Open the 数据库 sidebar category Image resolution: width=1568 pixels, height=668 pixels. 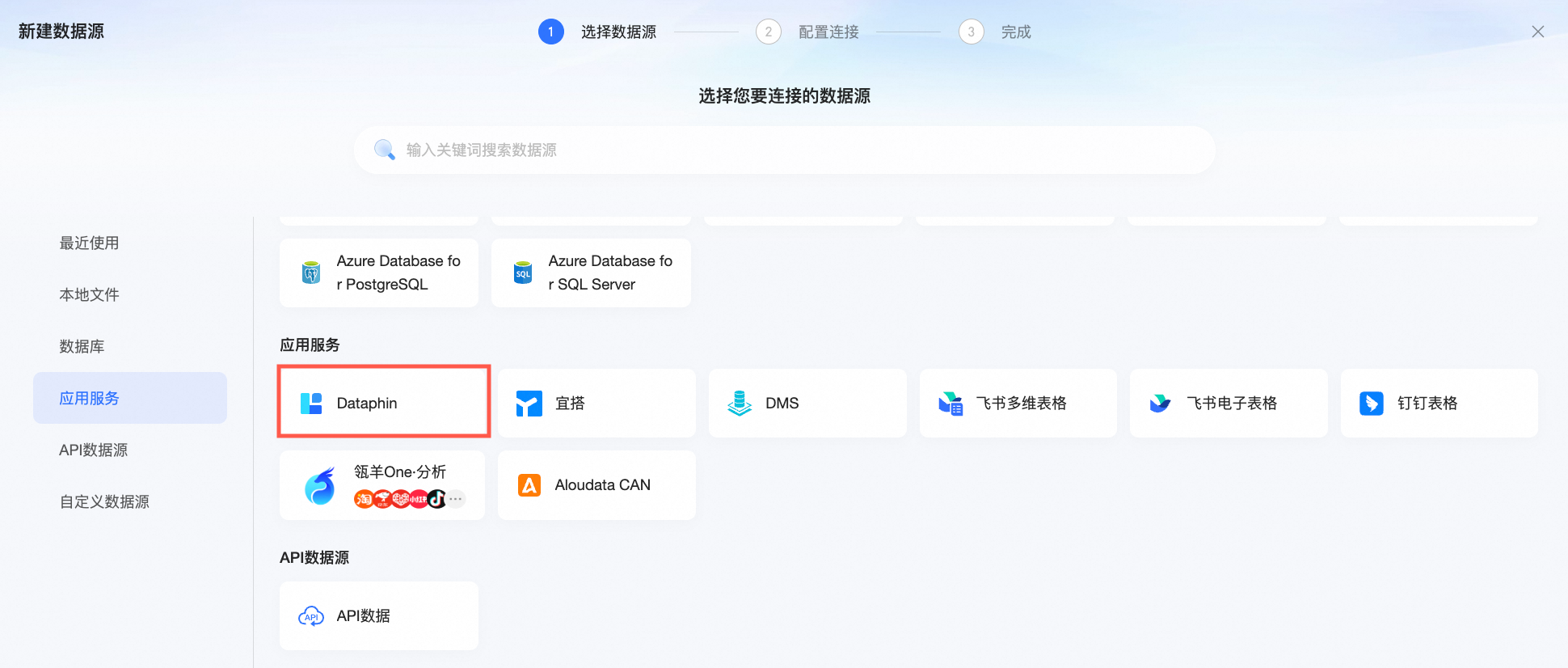[x=130, y=346]
